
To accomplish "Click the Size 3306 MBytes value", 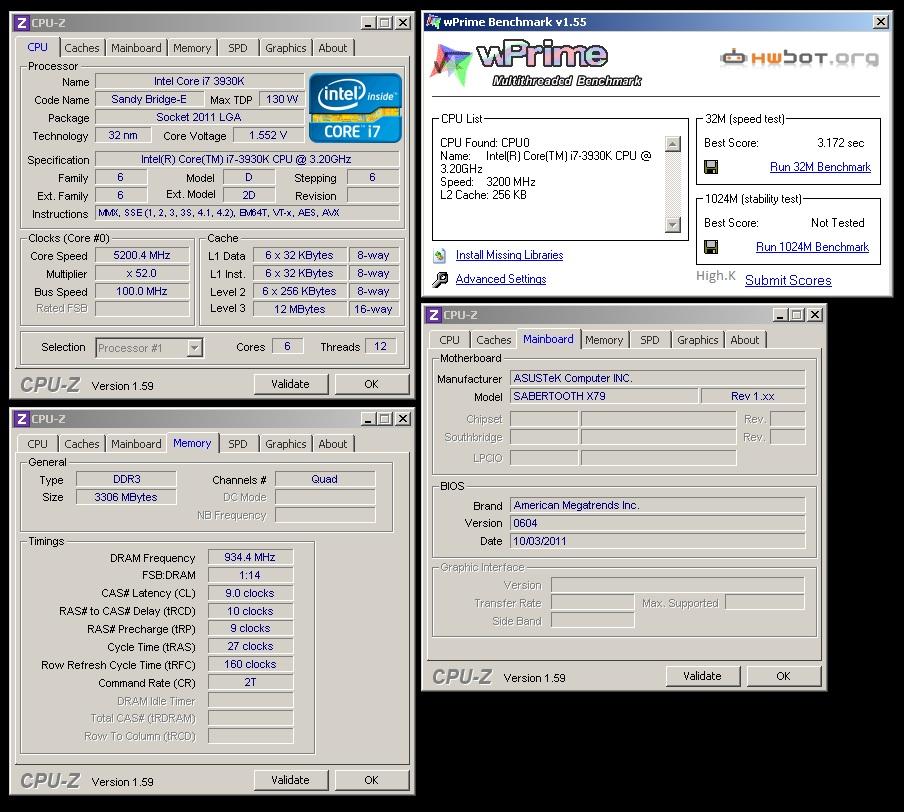I will (x=126, y=497).
